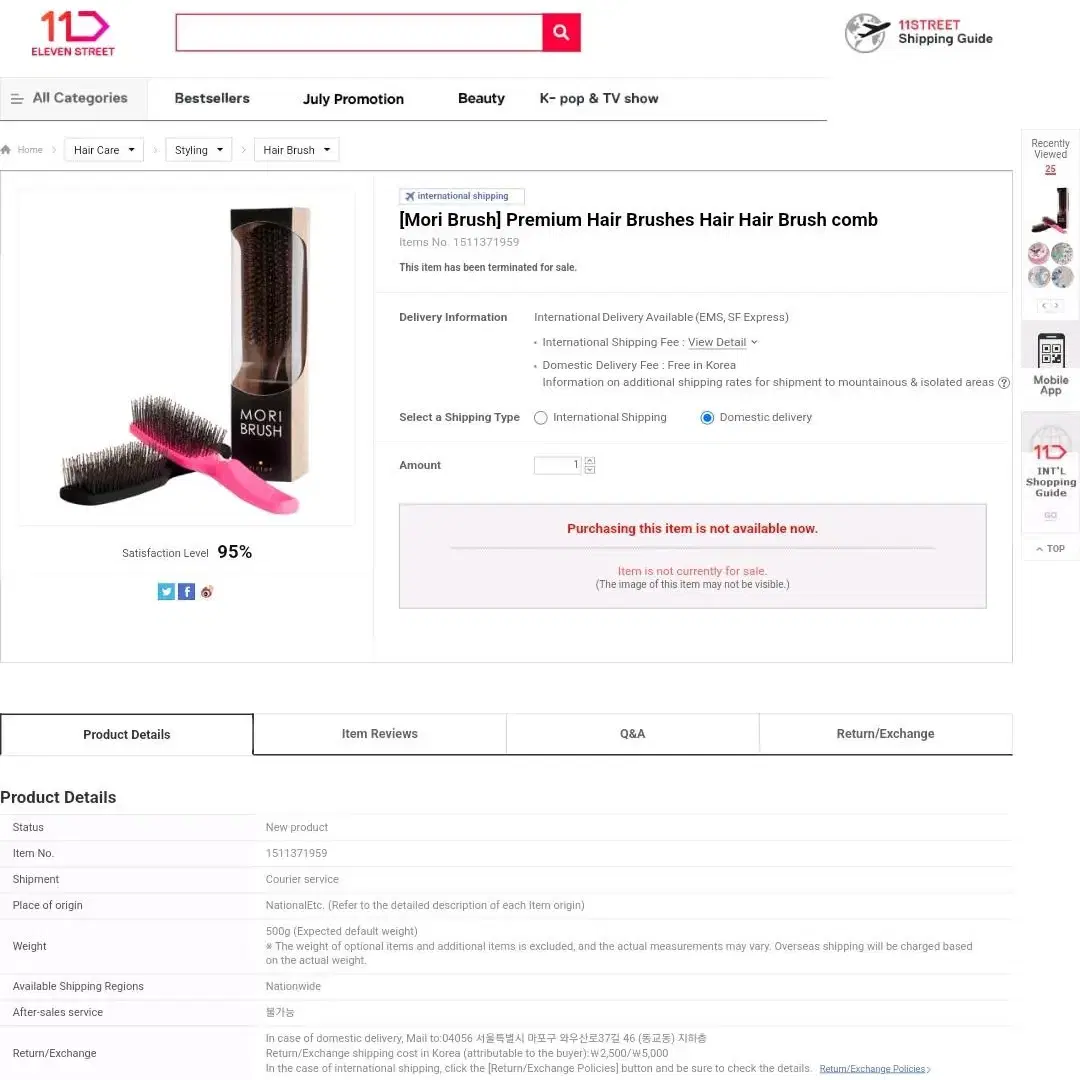The height and width of the screenshot is (1080, 1080).
Task: Share product on Twitter
Action: (166, 592)
